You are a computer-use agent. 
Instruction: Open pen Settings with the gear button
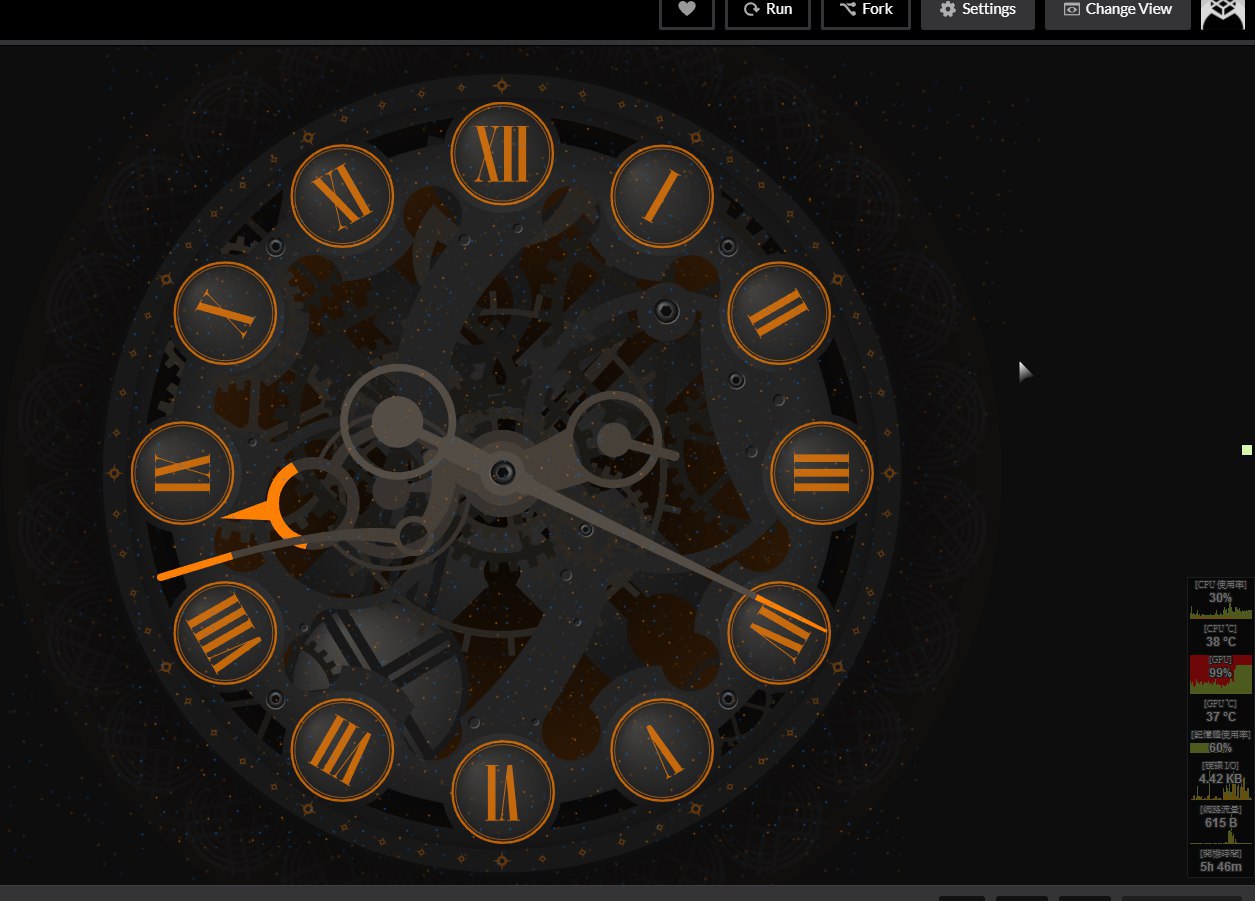(977, 10)
